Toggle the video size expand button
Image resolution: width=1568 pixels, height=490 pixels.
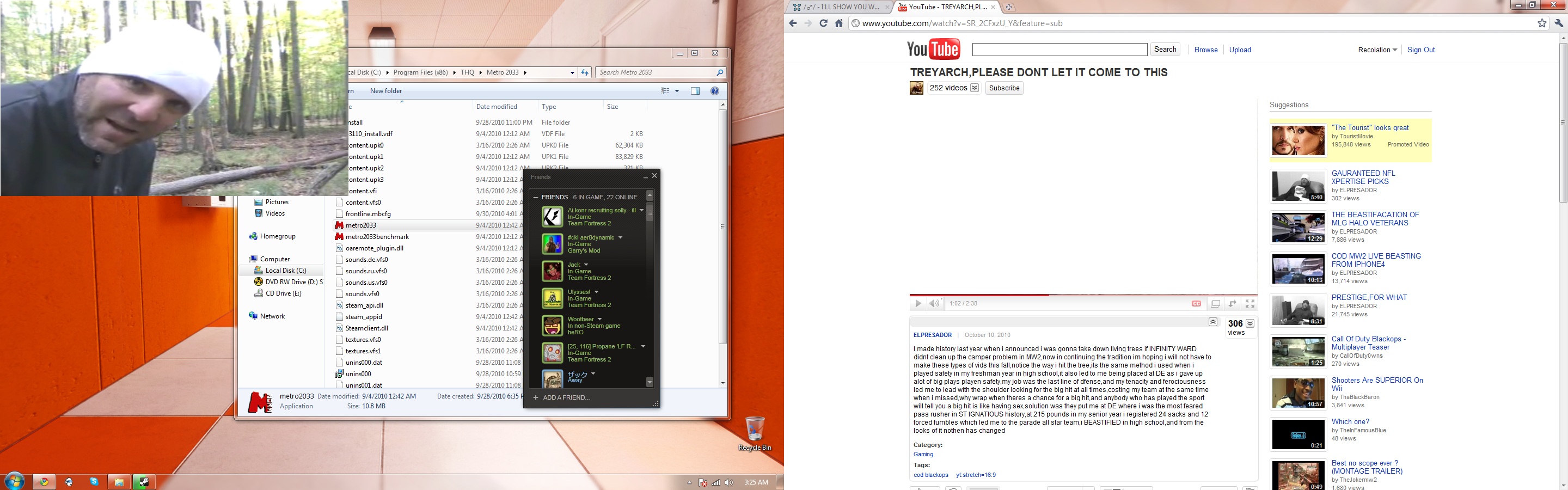tap(1233, 304)
